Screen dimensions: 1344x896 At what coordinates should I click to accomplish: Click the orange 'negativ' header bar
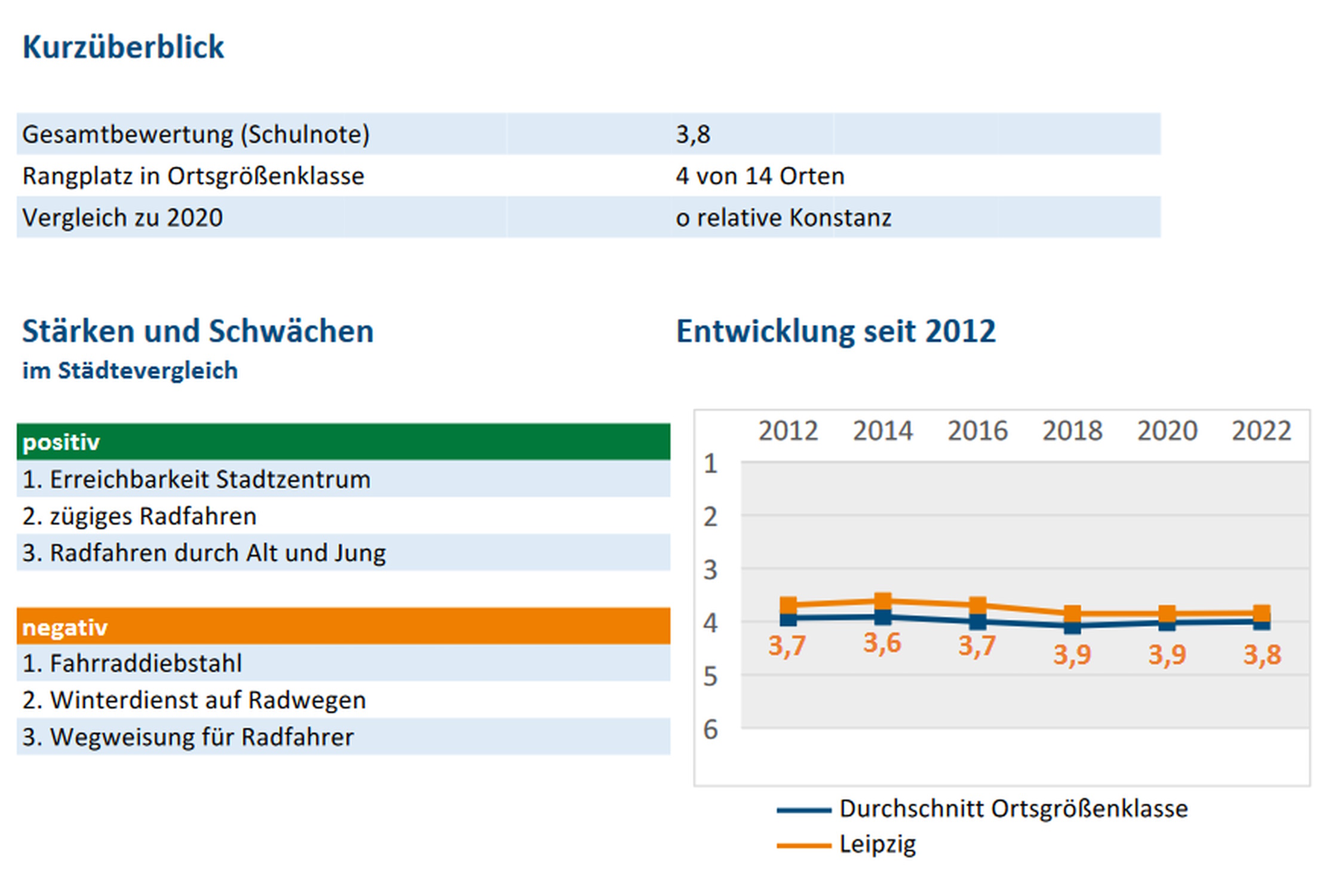pyautogui.click(x=343, y=627)
